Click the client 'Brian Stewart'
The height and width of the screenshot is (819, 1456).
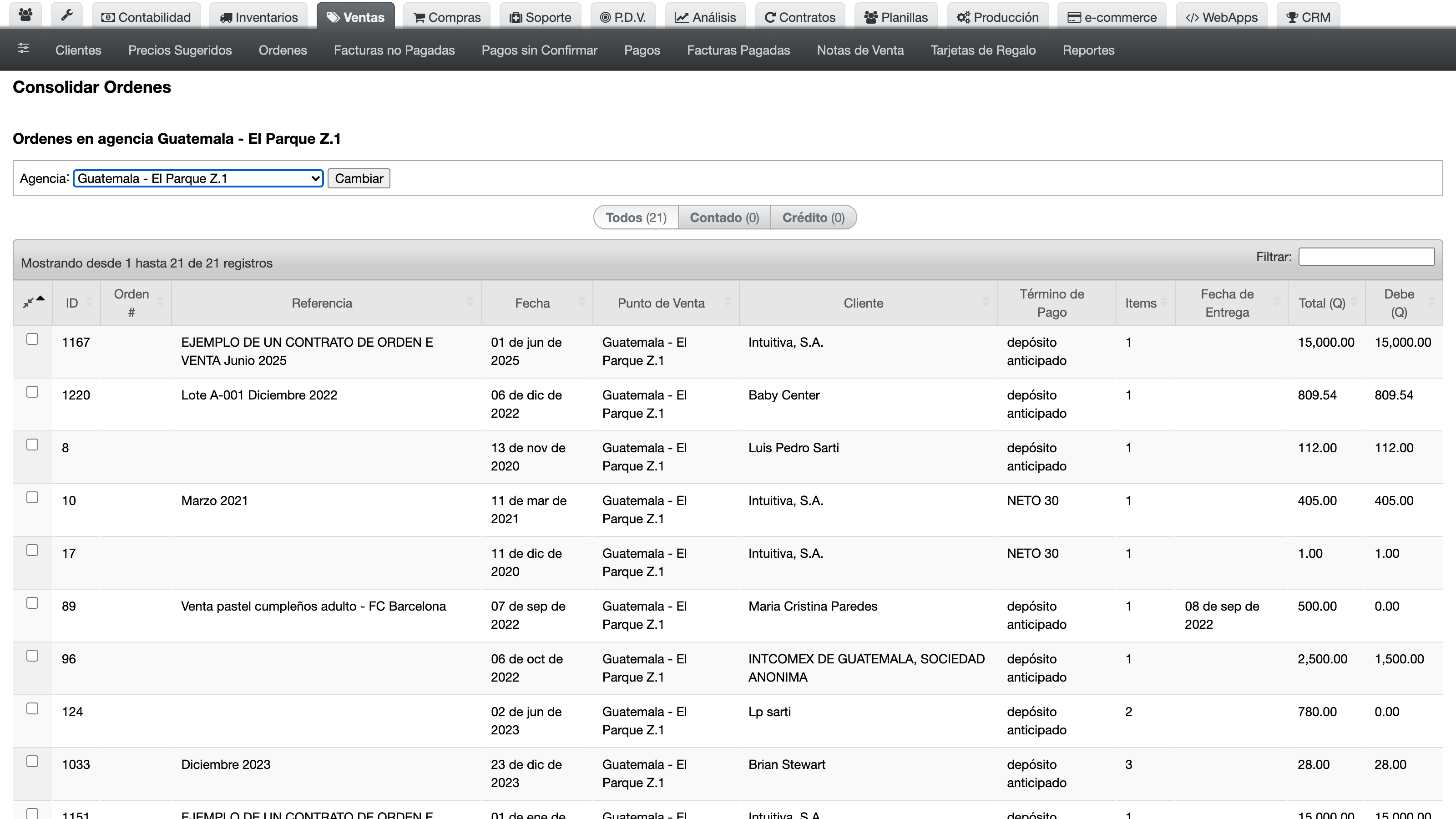click(x=787, y=764)
